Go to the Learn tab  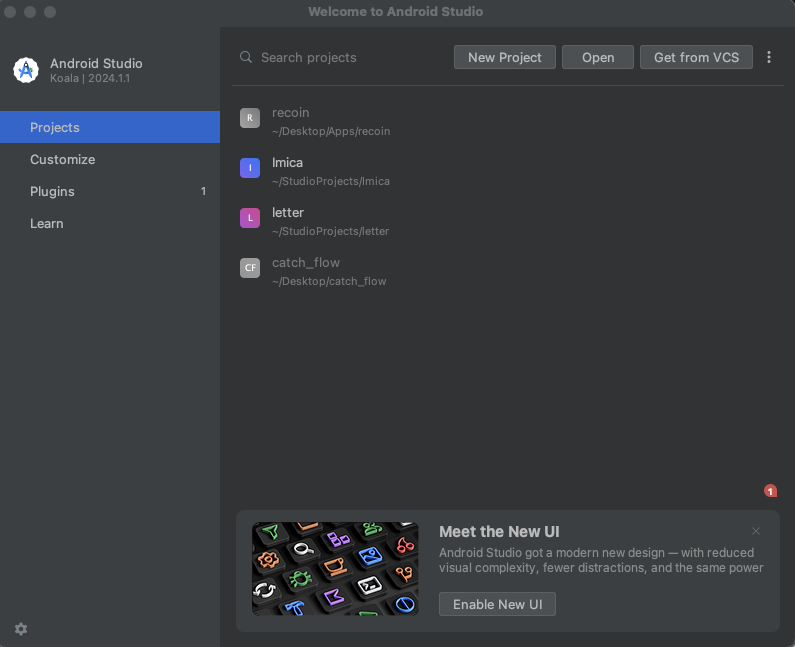[x=110, y=223]
